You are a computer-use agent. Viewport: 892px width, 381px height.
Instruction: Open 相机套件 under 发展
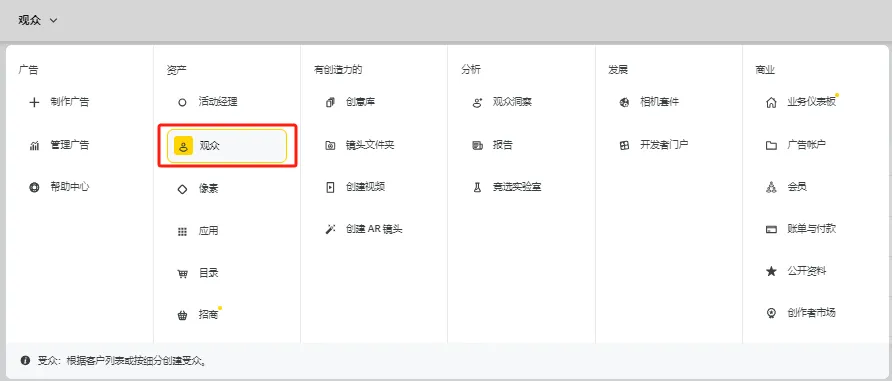[659, 102]
